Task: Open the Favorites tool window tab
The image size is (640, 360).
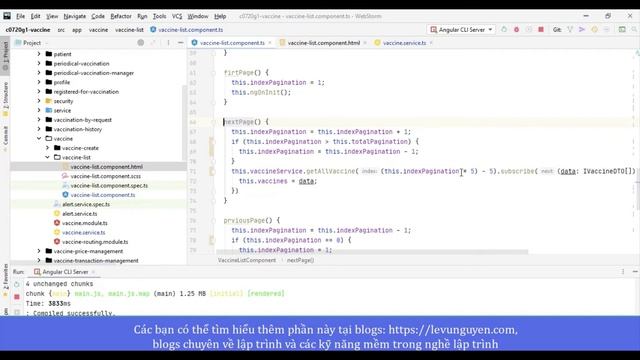Action: (x=5, y=279)
